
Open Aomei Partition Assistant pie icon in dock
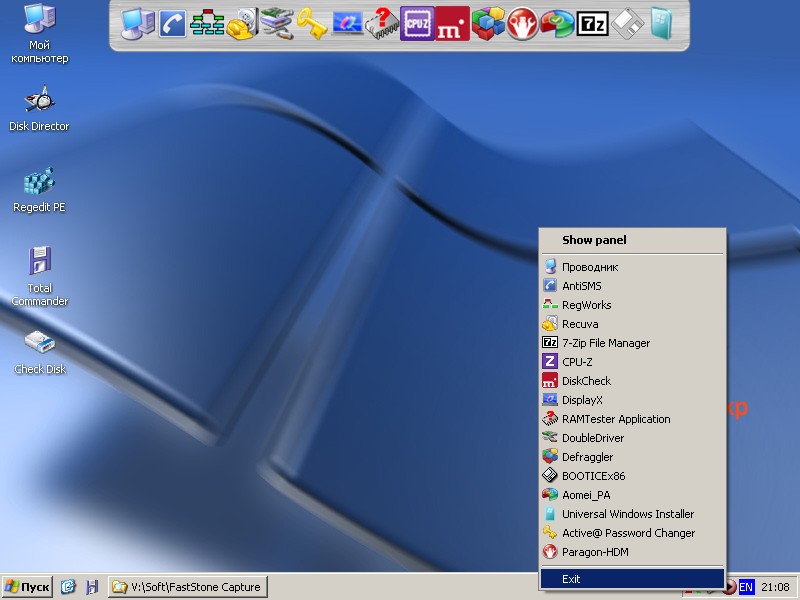[557, 23]
